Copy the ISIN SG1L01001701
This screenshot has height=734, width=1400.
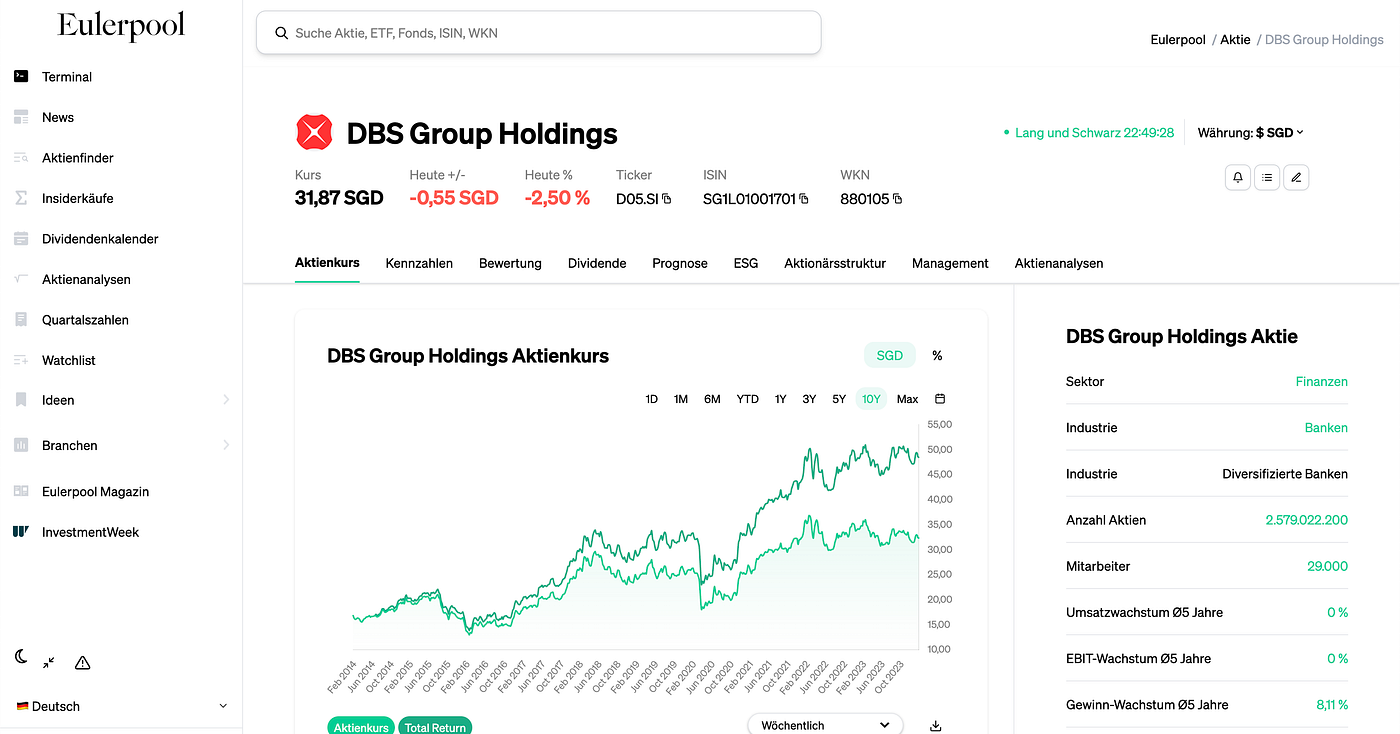coord(803,199)
